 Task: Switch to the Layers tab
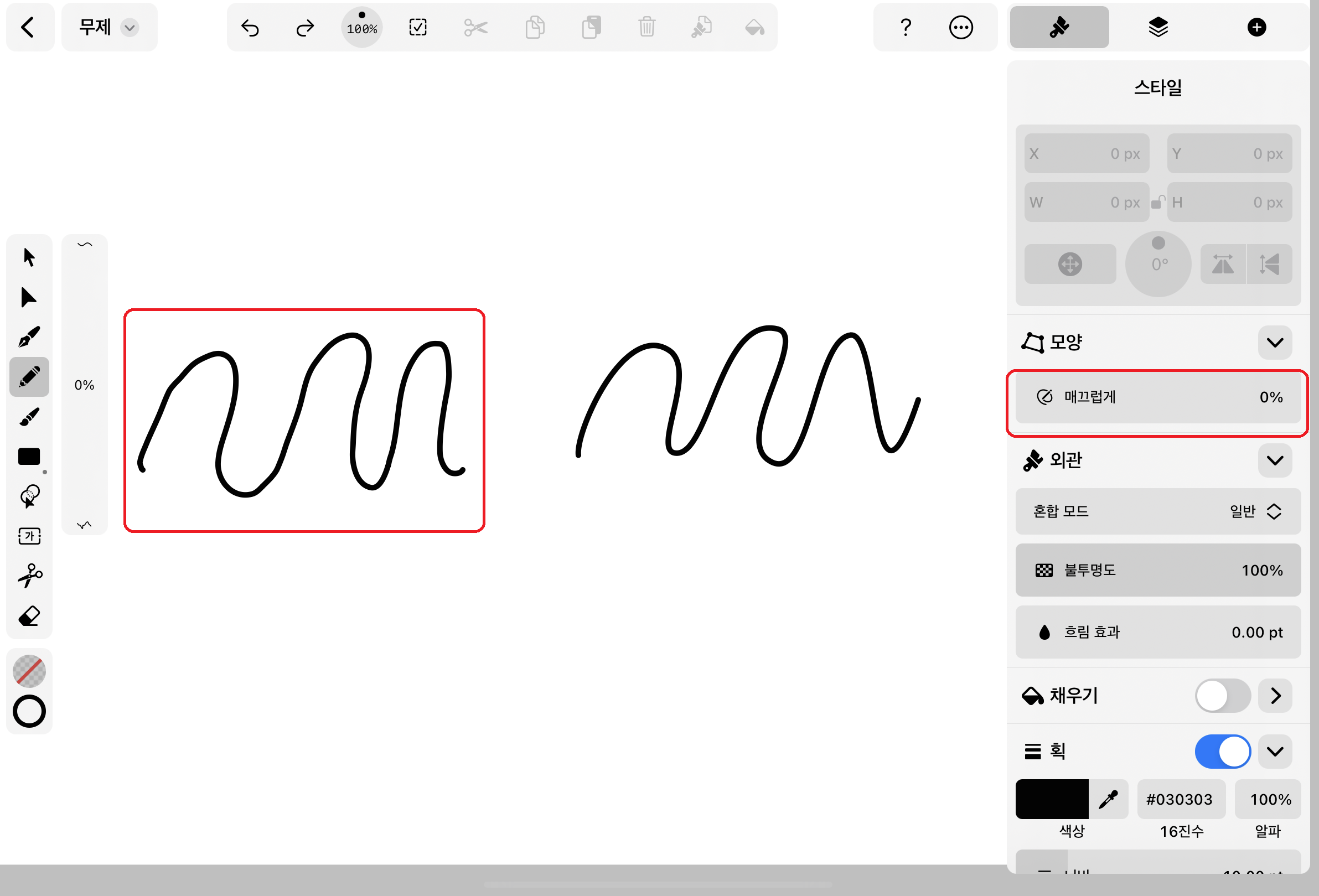click(1158, 27)
